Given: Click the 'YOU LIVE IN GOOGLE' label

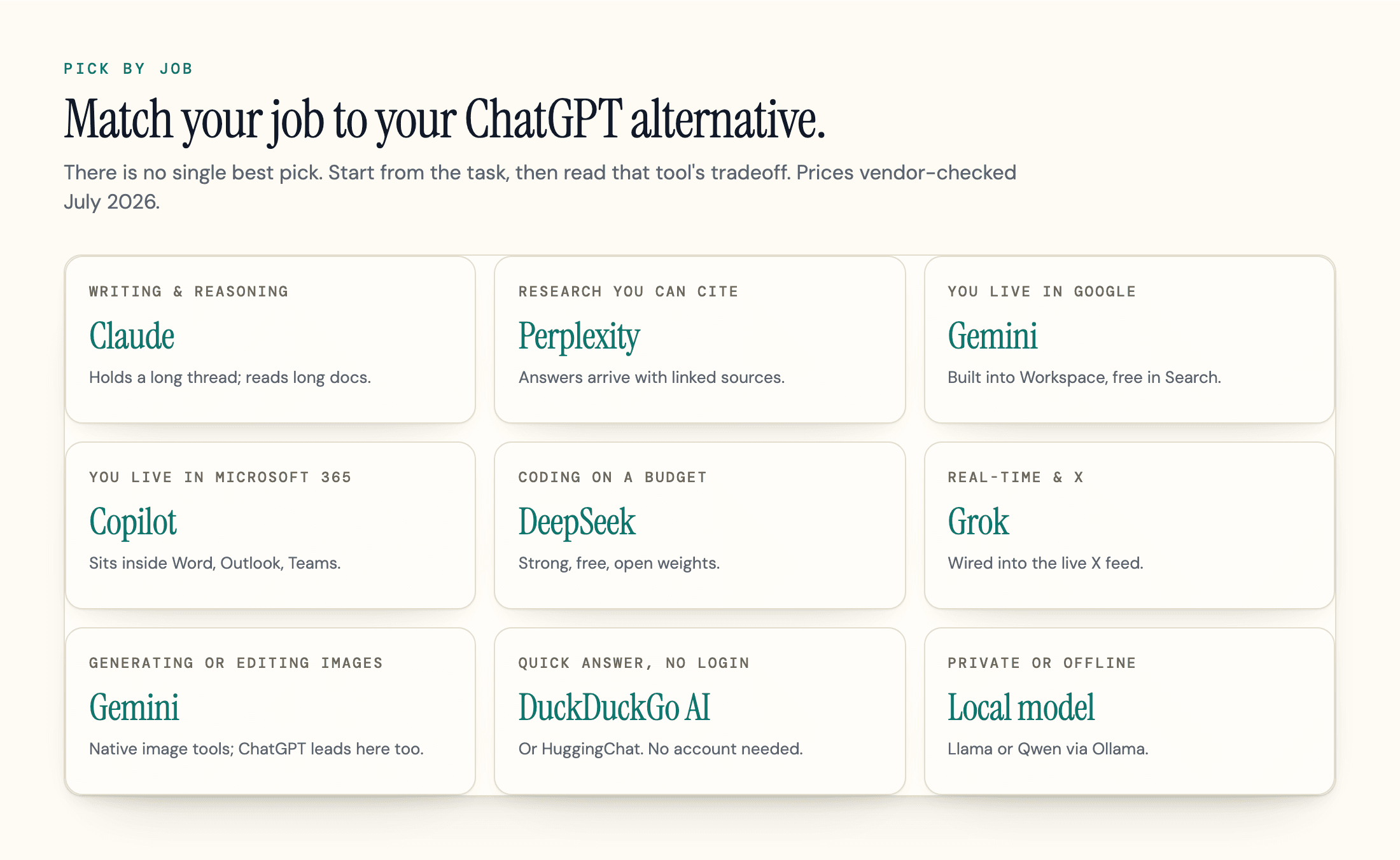Looking at the screenshot, I should pos(1042,291).
